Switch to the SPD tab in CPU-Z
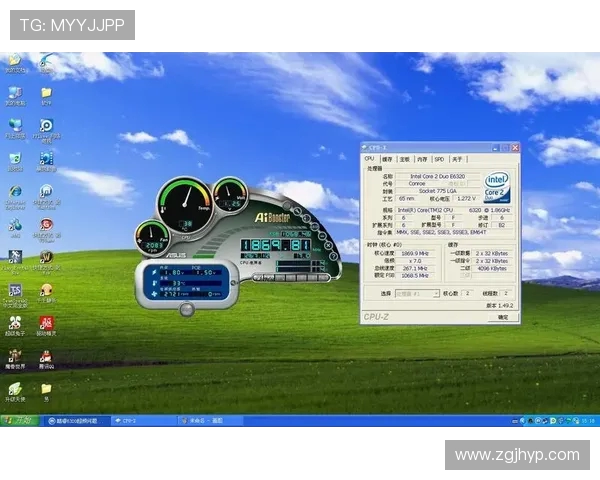 pos(438,159)
